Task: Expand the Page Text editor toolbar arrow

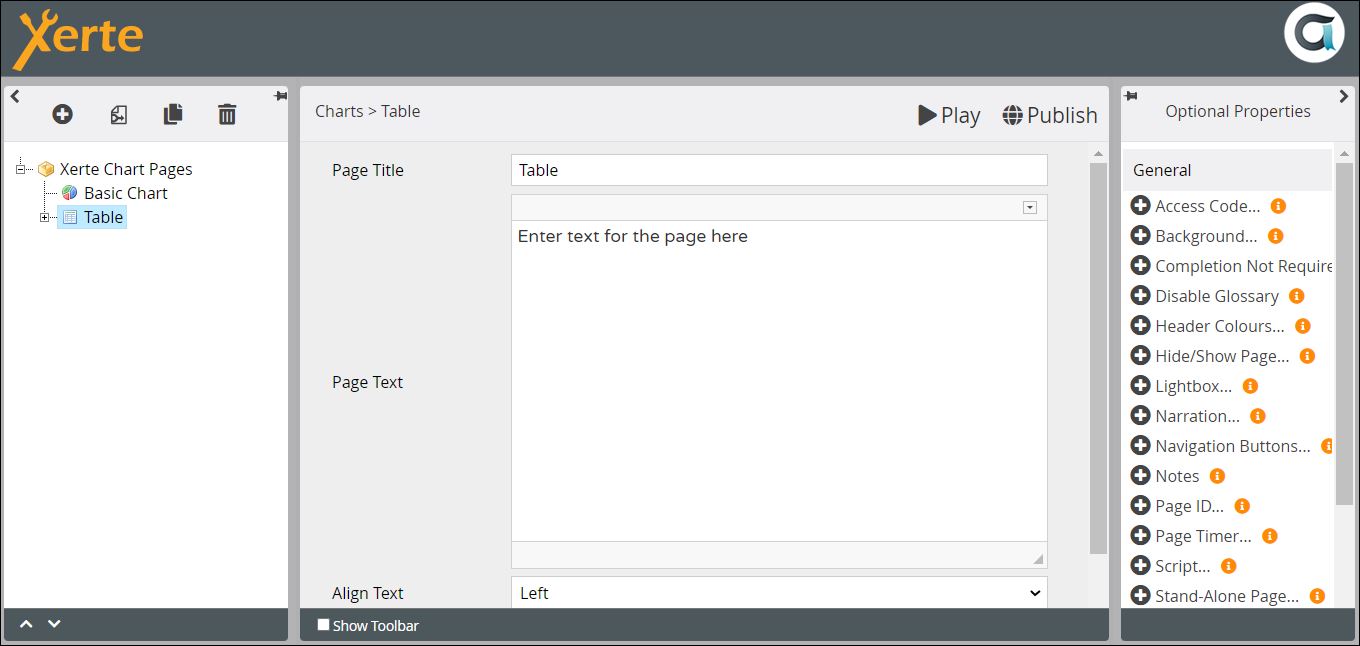Action: [x=1030, y=207]
